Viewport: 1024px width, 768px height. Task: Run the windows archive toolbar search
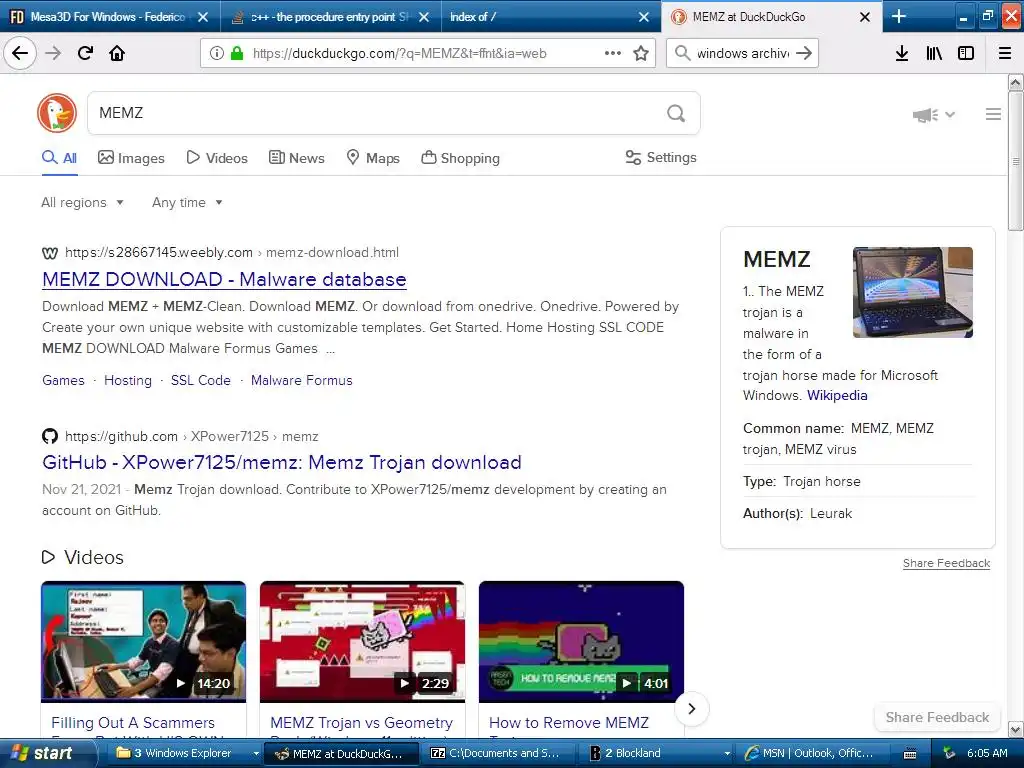(804, 53)
